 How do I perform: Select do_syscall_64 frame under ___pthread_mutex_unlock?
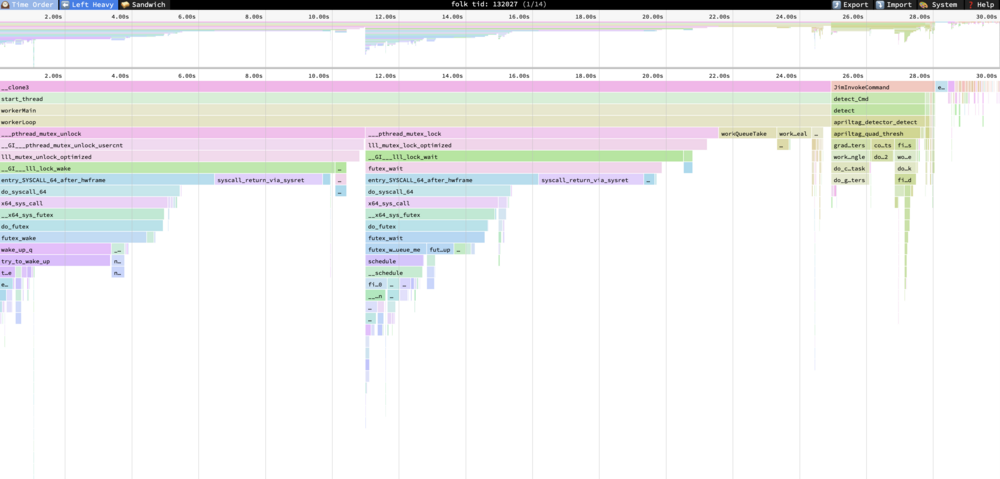point(90,191)
